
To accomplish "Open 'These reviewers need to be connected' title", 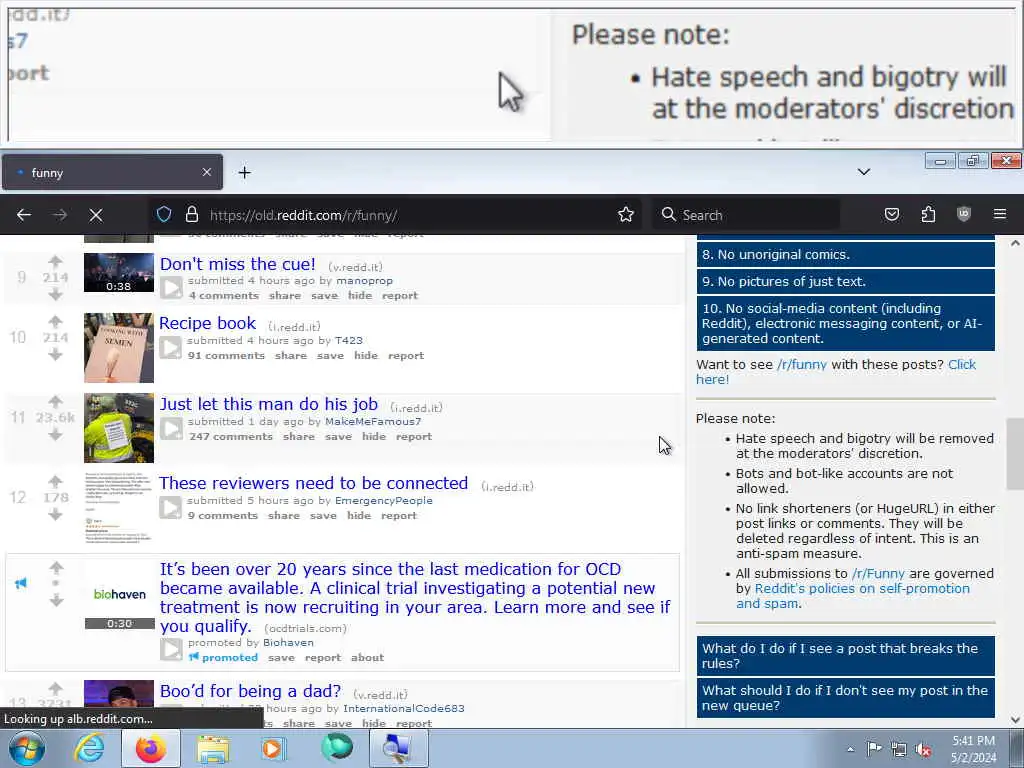I will coord(313,483).
